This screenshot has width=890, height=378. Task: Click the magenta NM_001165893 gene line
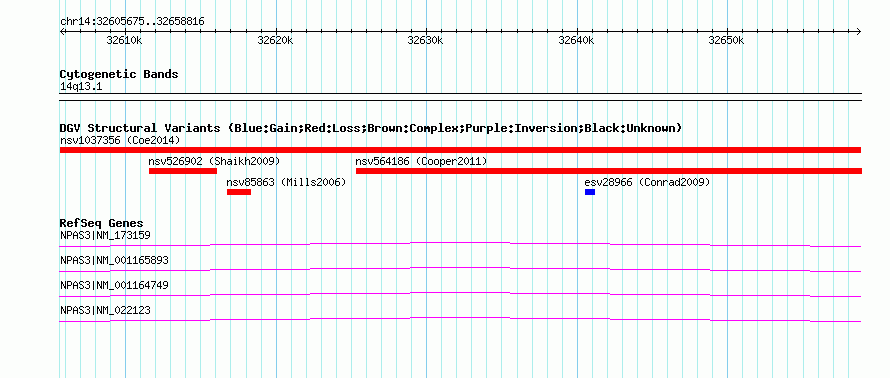coord(460,270)
